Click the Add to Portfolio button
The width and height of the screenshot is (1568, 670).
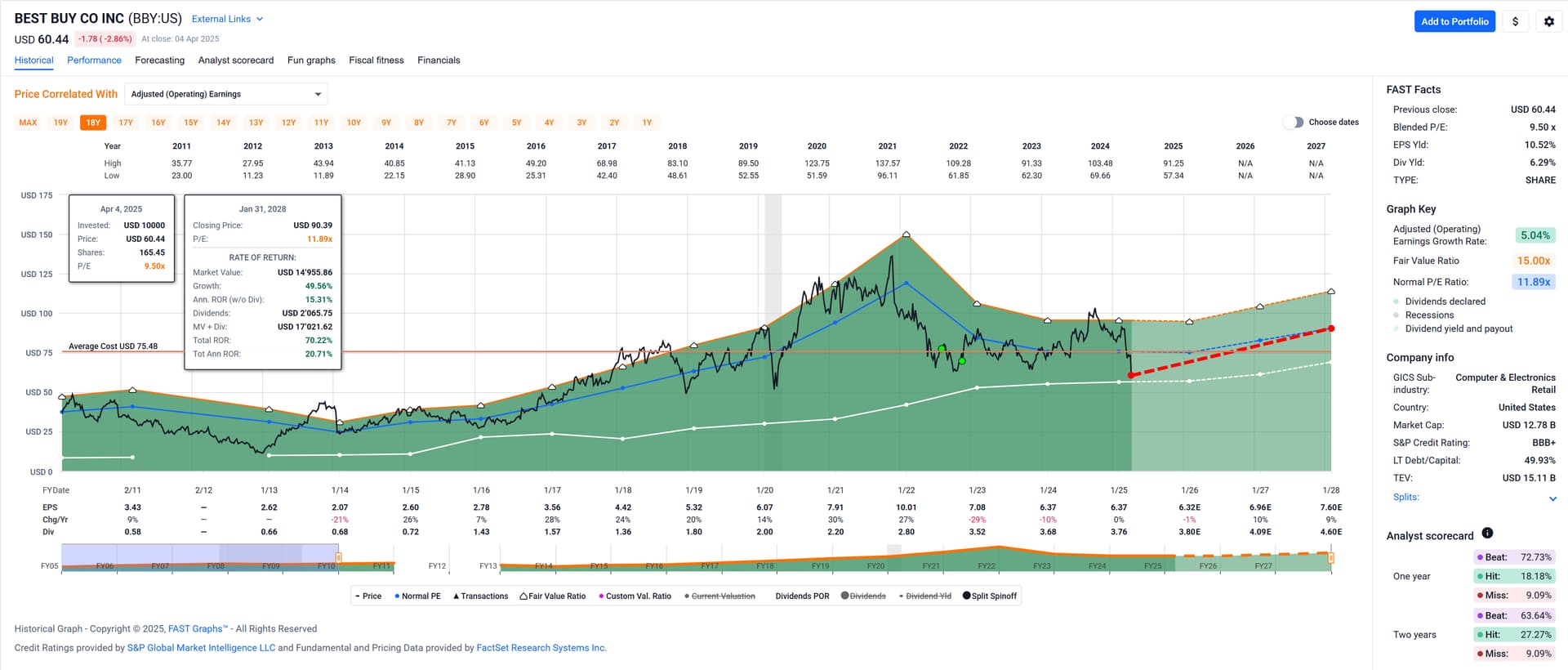1454,21
